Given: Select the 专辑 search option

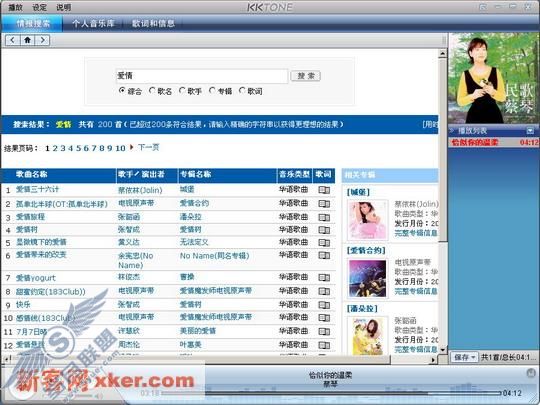Looking at the screenshot, I should (212, 91).
